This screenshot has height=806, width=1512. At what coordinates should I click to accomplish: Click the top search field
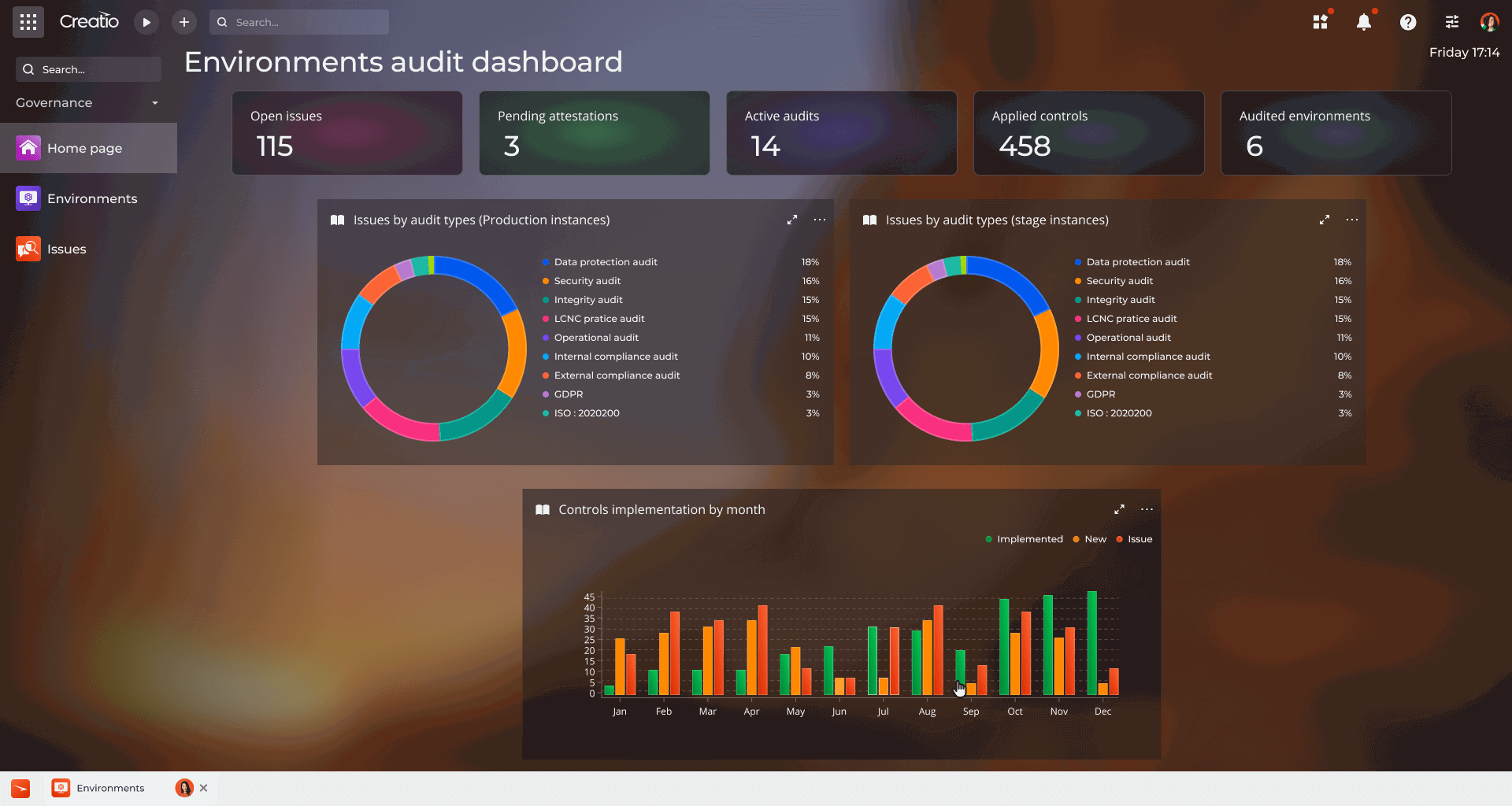tap(299, 22)
